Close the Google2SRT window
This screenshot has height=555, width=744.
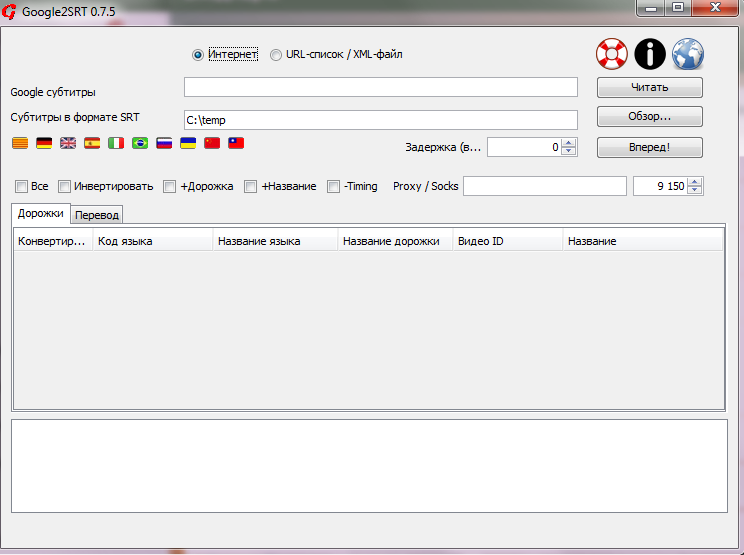tap(715, 8)
